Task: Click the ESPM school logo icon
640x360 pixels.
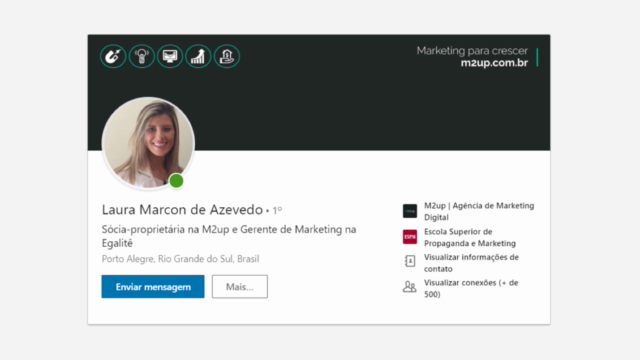Action: (x=410, y=237)
